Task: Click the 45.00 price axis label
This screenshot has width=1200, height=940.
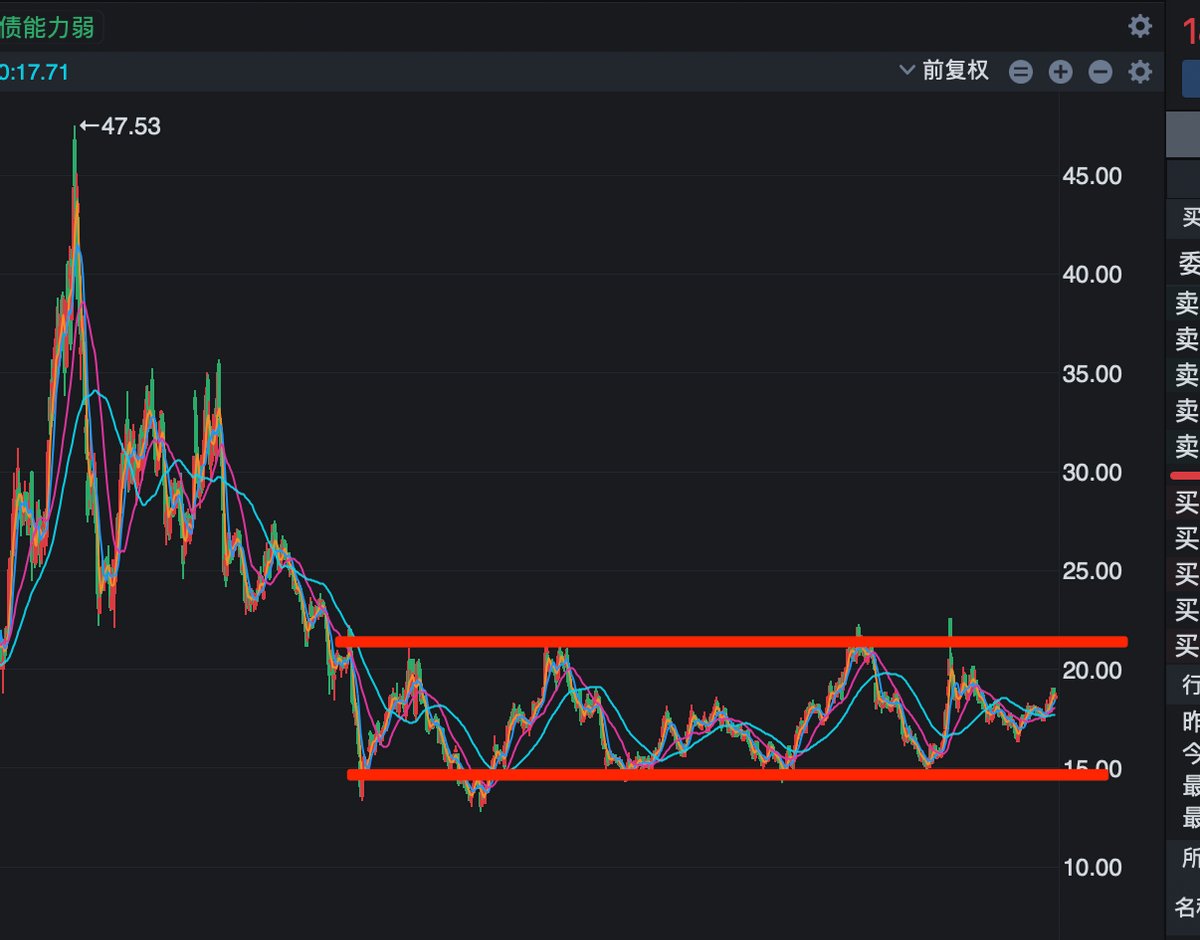Action: point(1091,176)
